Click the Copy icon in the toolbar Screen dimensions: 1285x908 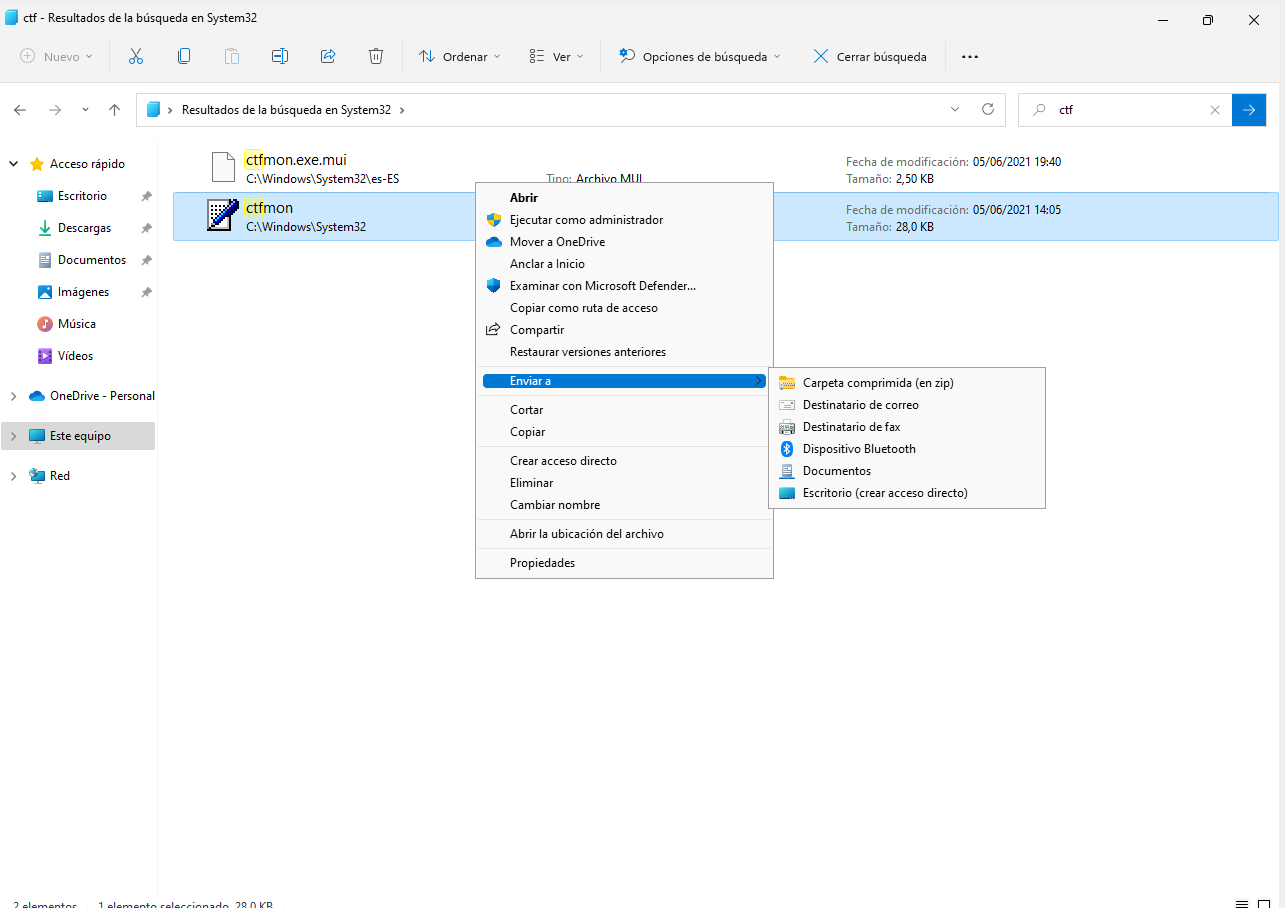pyautogui.click(x=184, y=56)
